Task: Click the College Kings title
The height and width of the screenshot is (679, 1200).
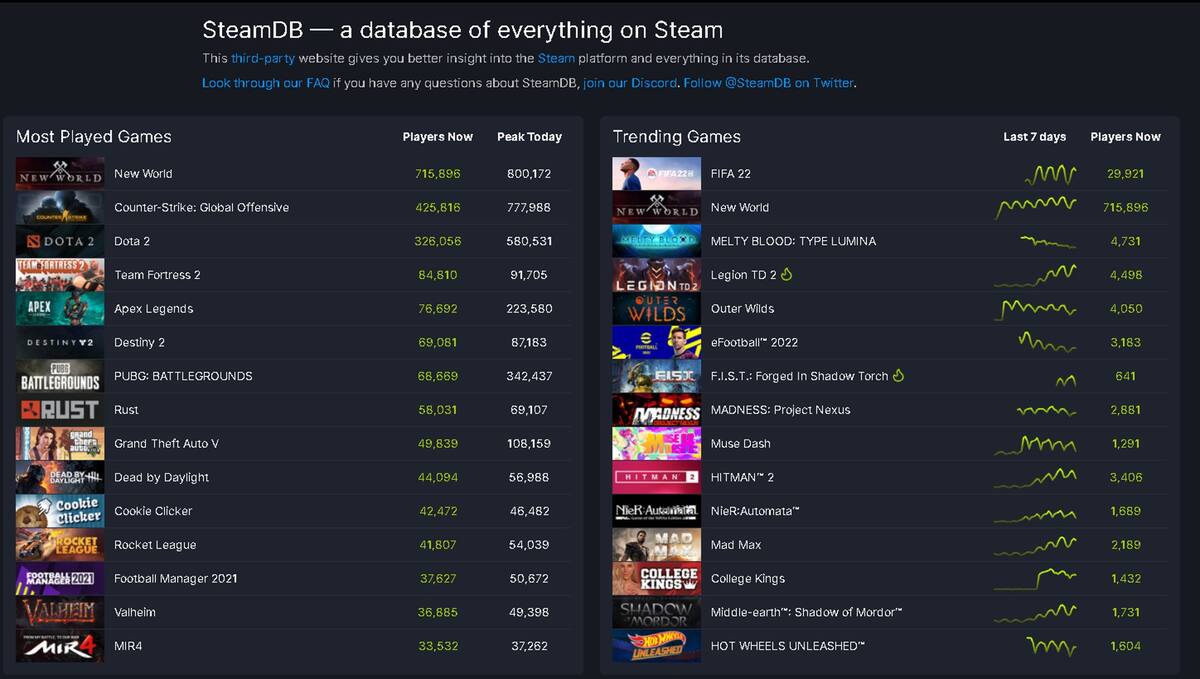Action: pos(748,579)
